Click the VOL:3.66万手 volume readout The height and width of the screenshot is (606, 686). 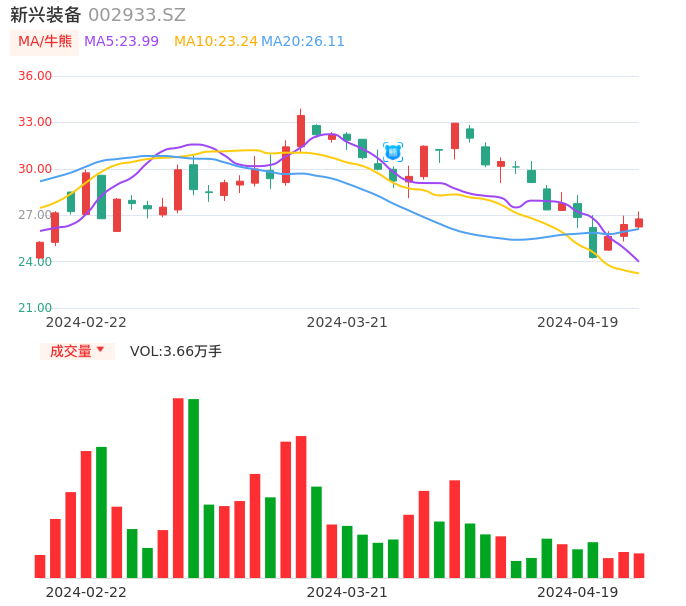[176, 351]
